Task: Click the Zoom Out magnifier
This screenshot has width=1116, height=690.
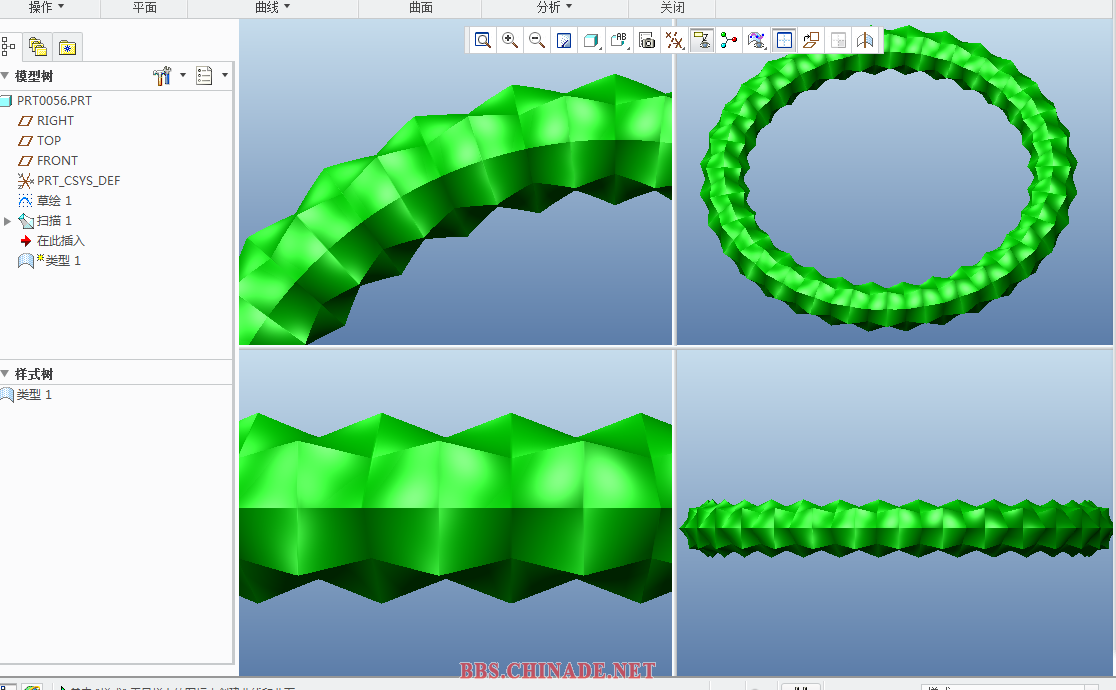Action: tap(537, 40)
